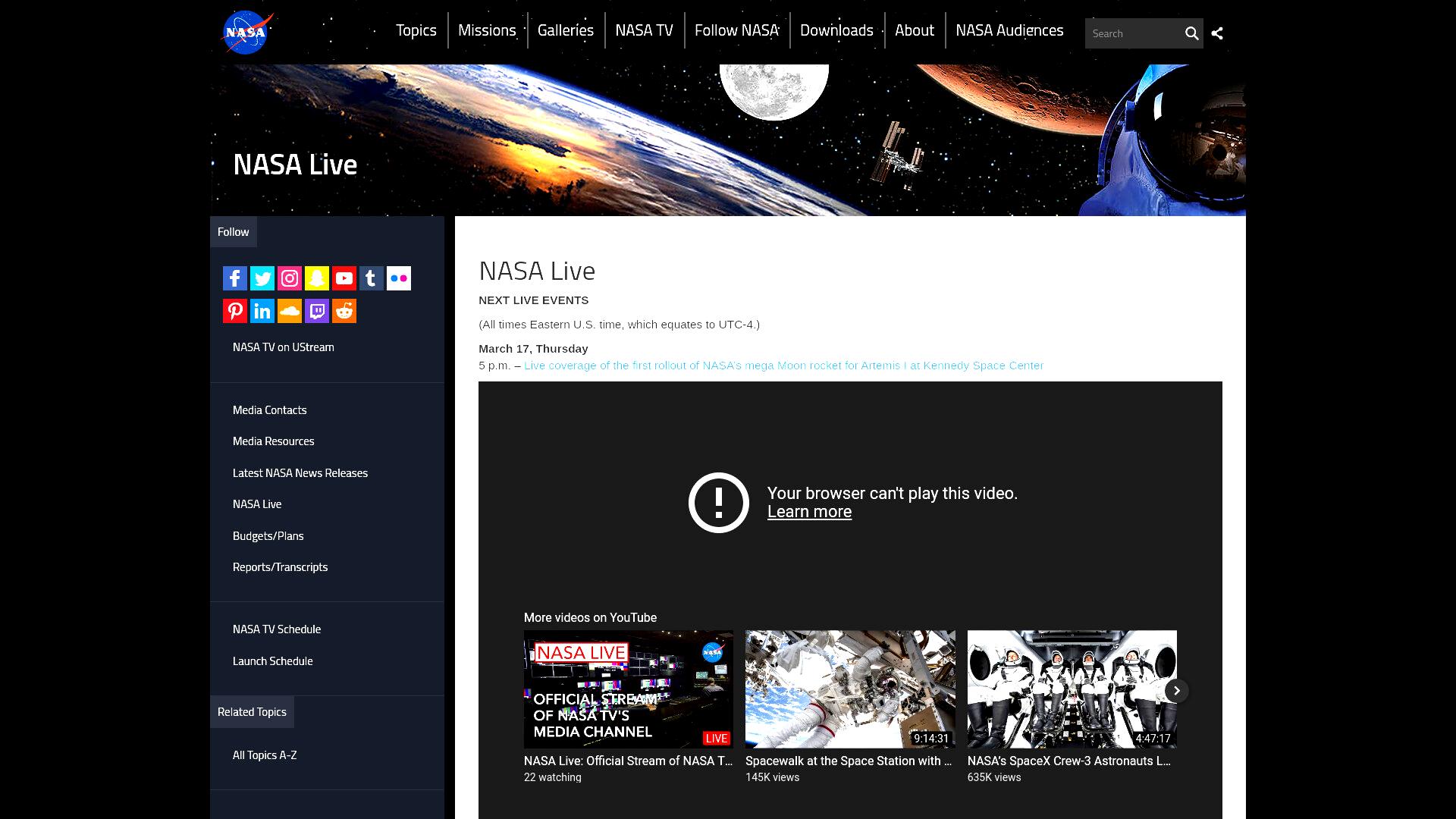Click Learn more about video error
1456x819 pixels.
coord(809,512)
